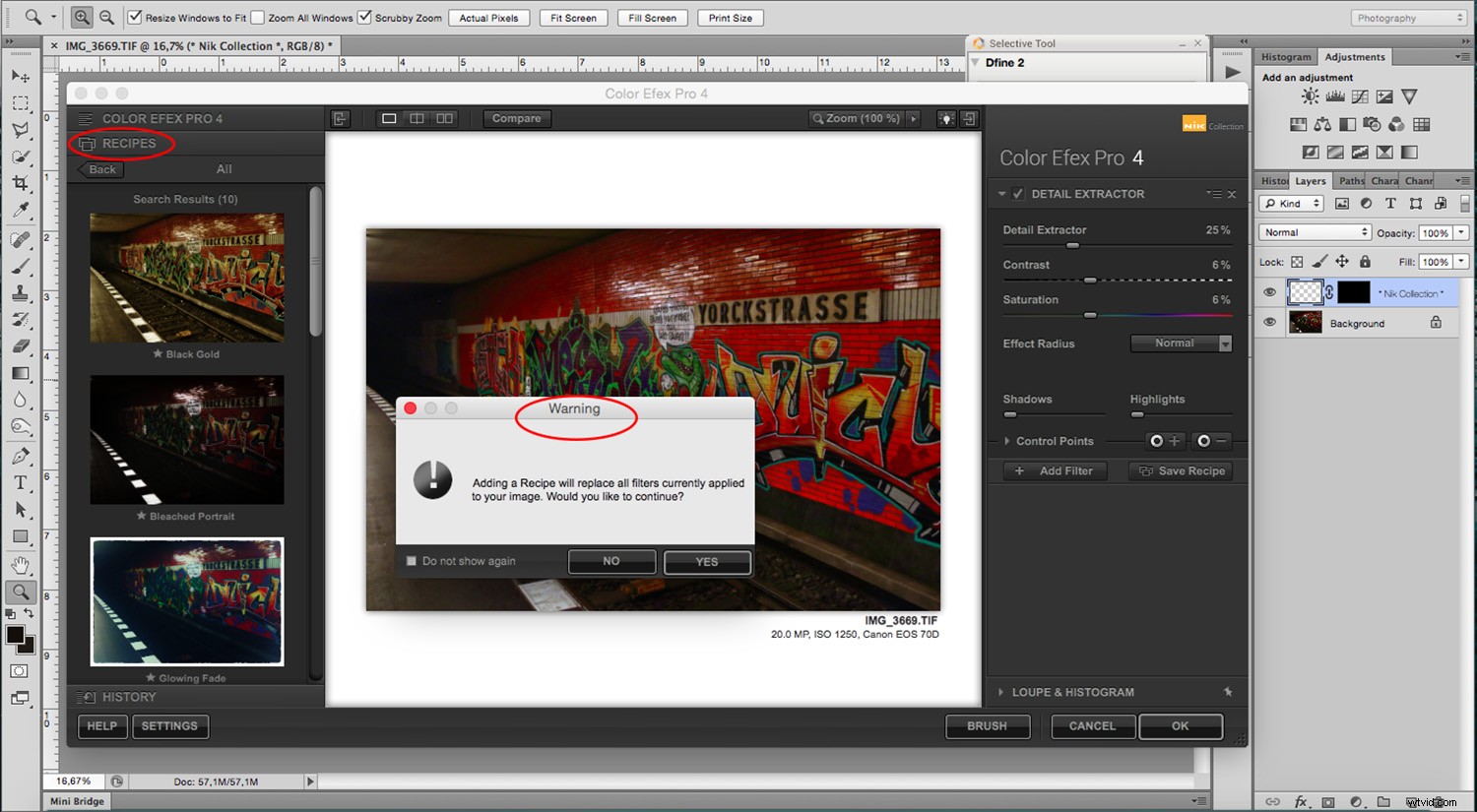Image resolution: width=1477 pixels, height=812 pixels.
Task: Select the Clone Stamp tool
Action: pyautogui.click(x=21, y=291)
